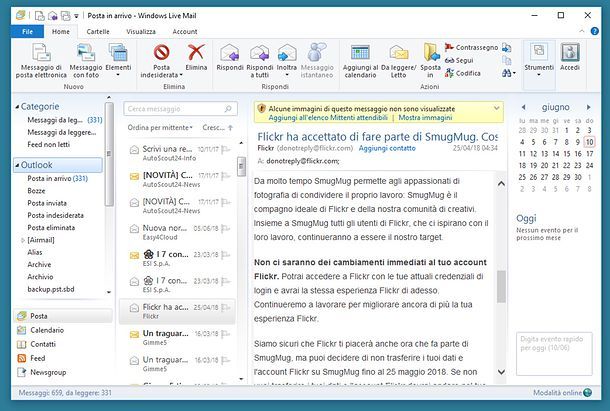Open the Calendario view

[40, 330]
